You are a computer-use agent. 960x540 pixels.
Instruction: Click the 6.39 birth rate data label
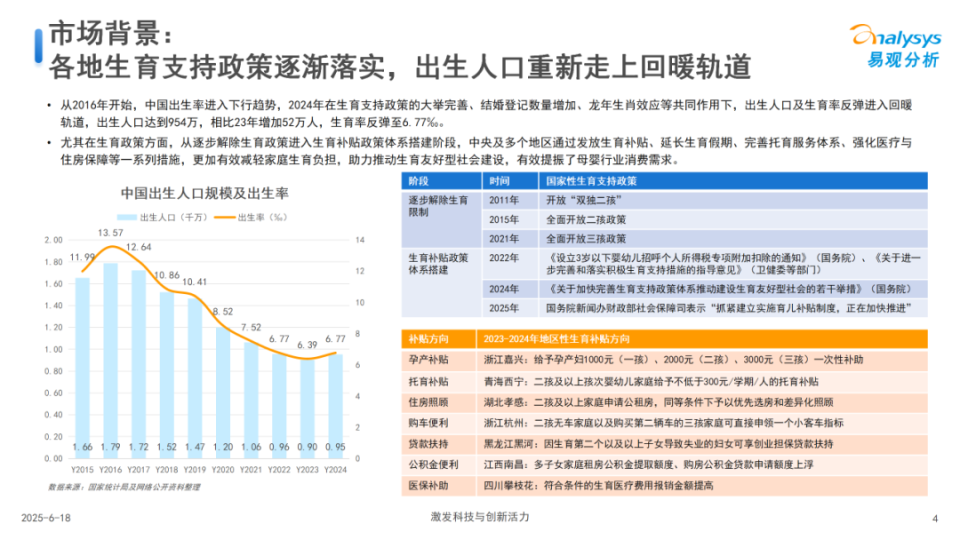tap(307, 345)
